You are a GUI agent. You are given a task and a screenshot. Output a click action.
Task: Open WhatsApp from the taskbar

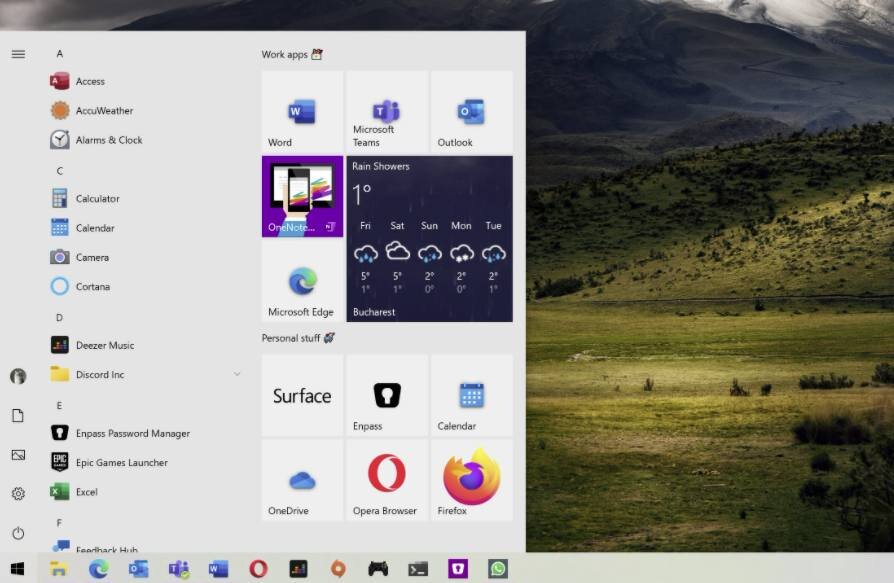click(x=498, y=568)
